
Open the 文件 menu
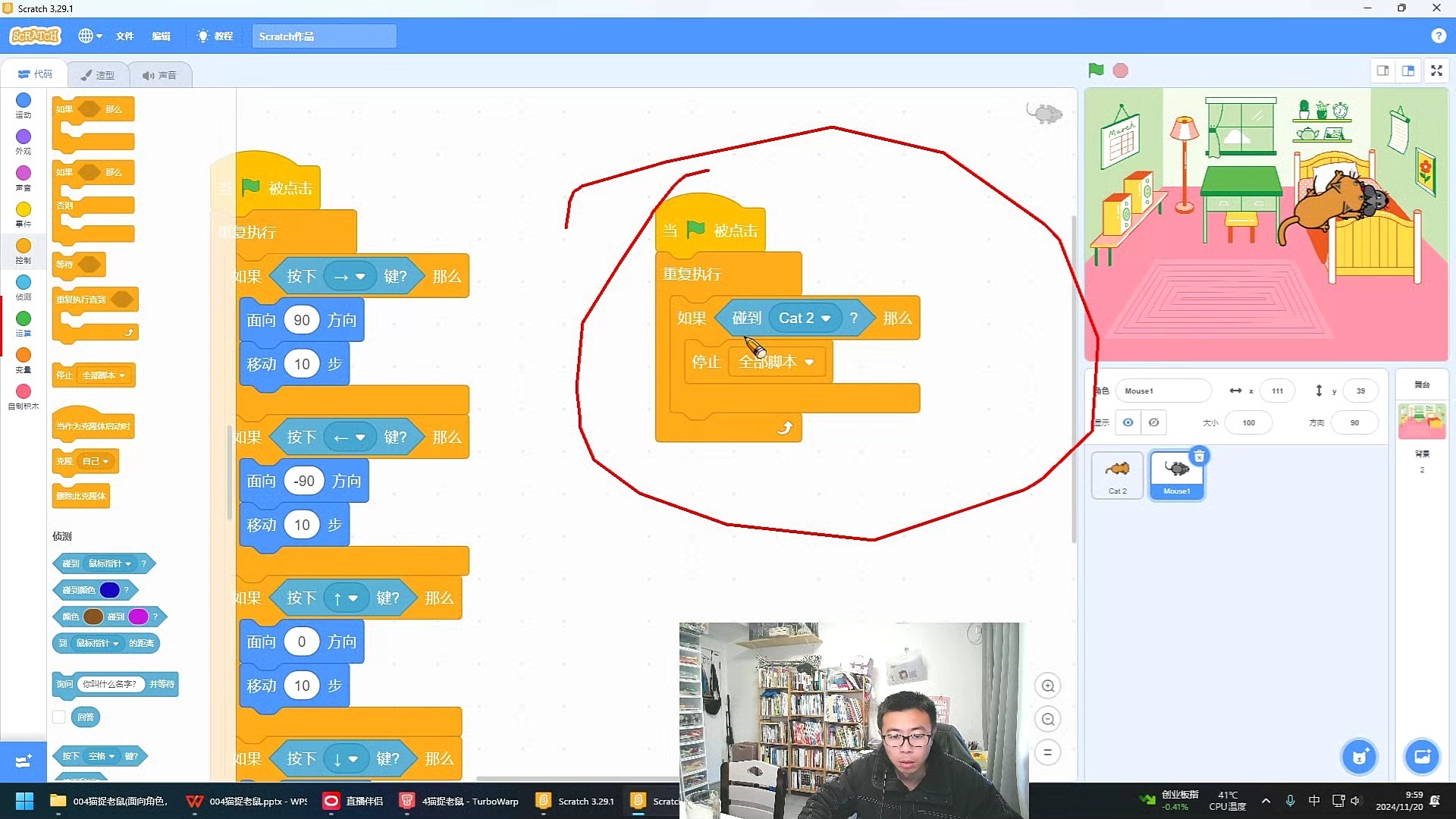tap(124, 36)
